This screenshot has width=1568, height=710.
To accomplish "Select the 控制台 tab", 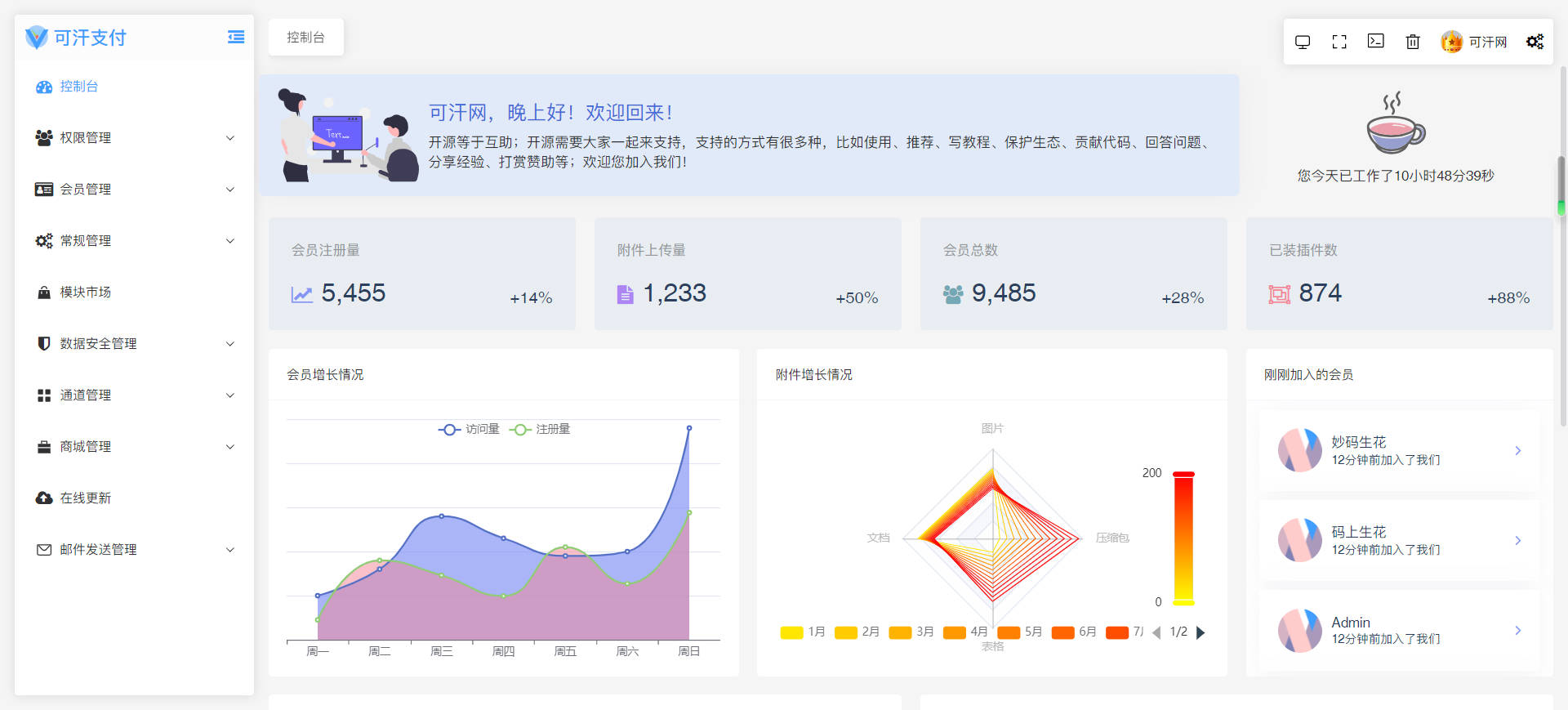I will tap(305, 38).
